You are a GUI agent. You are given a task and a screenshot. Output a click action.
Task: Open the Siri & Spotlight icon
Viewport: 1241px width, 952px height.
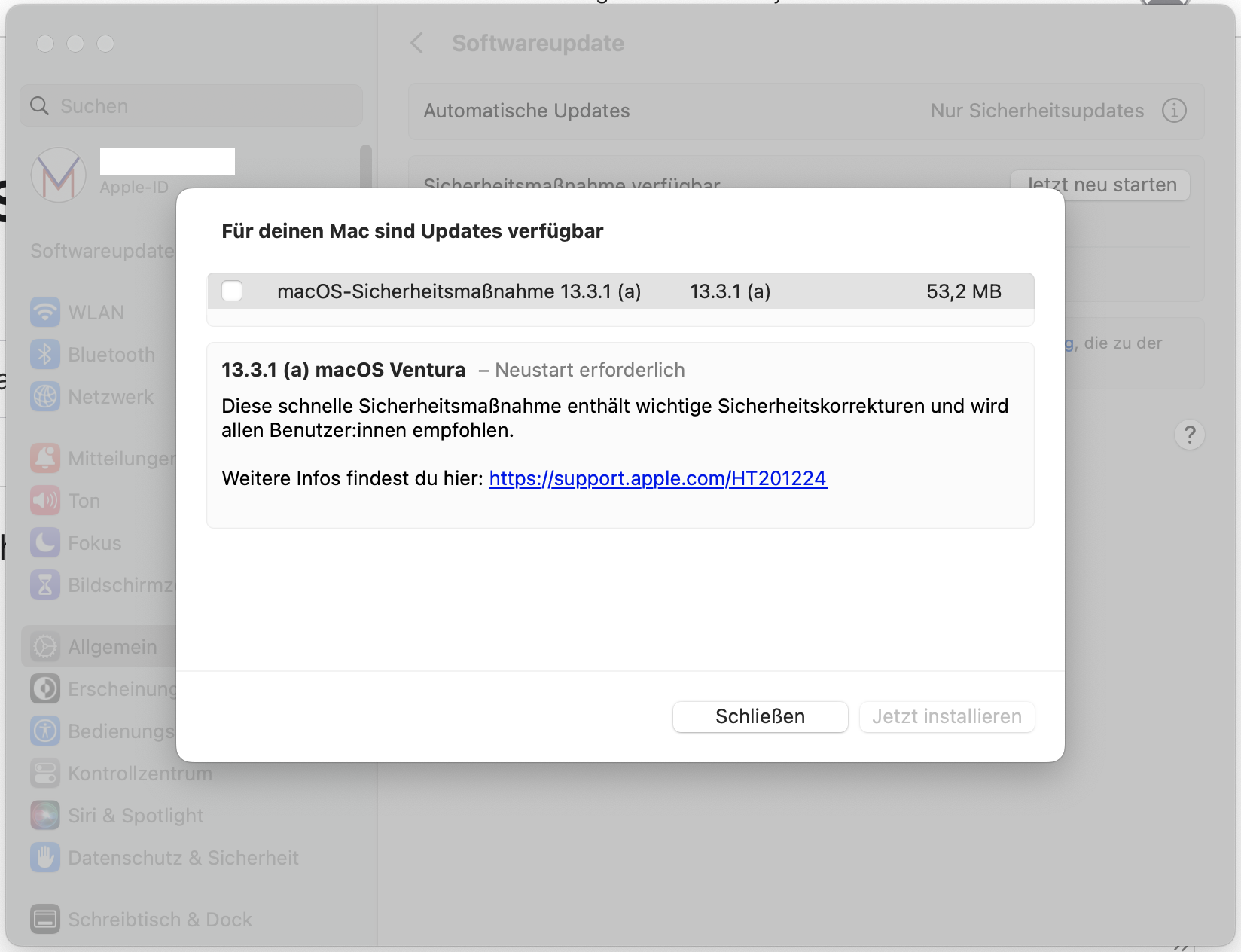coord(45,815)
